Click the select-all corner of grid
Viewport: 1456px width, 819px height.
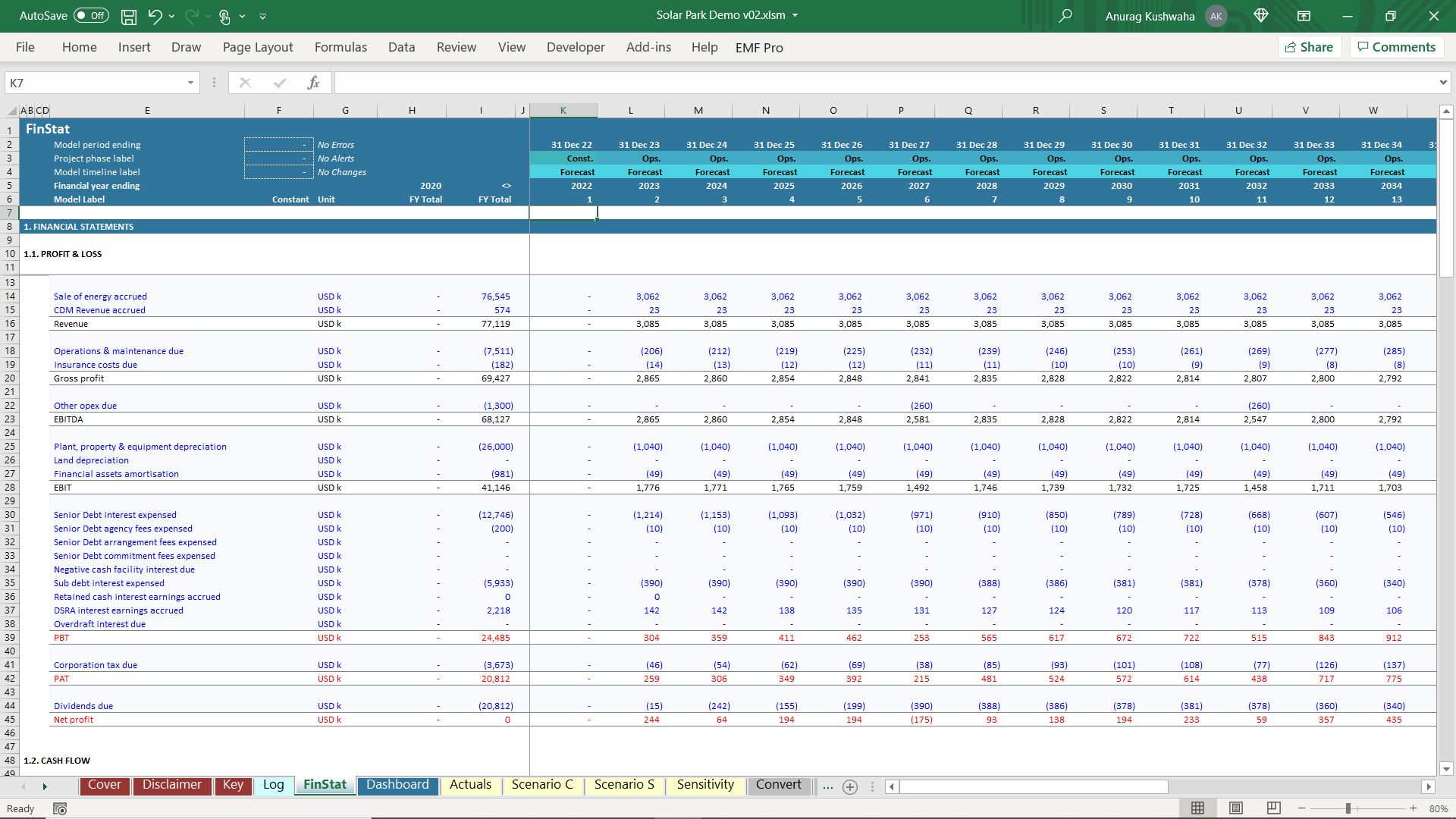point(11,111)
